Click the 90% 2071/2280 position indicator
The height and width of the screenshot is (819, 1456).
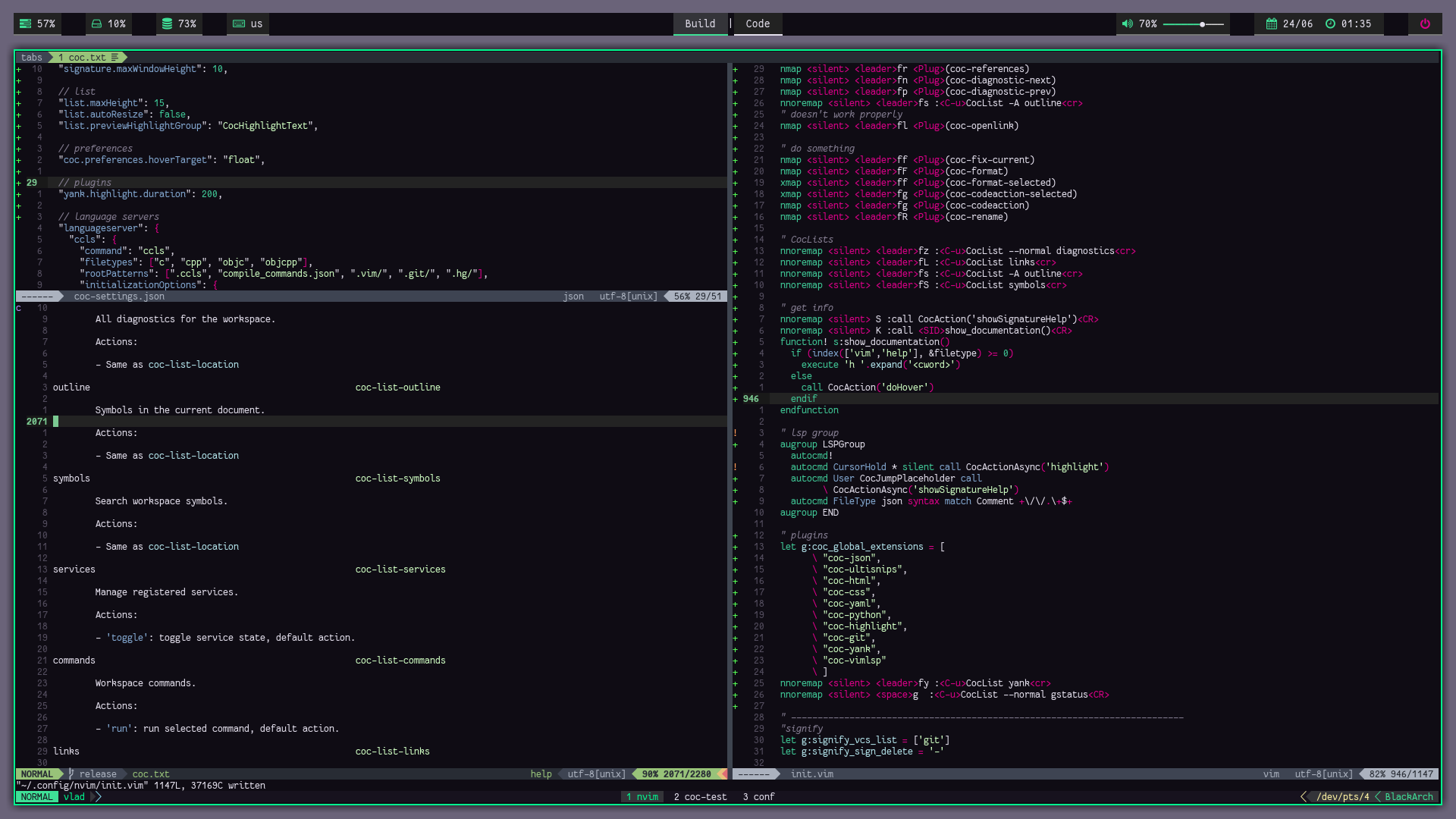676,774
